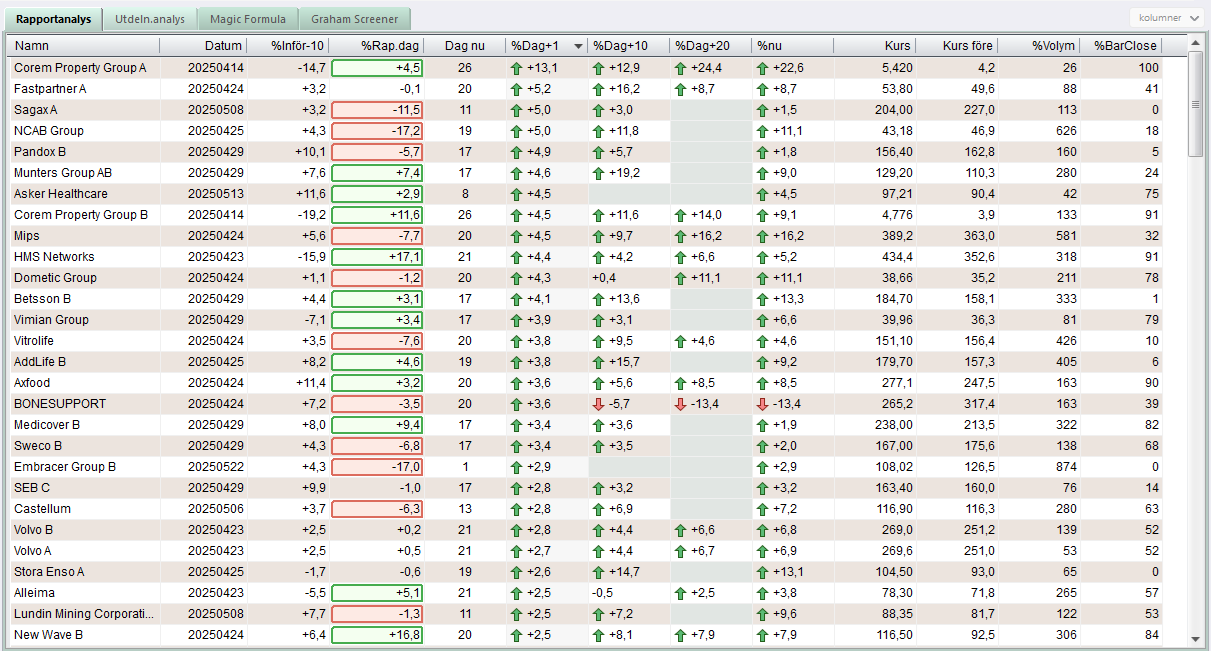Select the Volvo B row name

point(34,530)
